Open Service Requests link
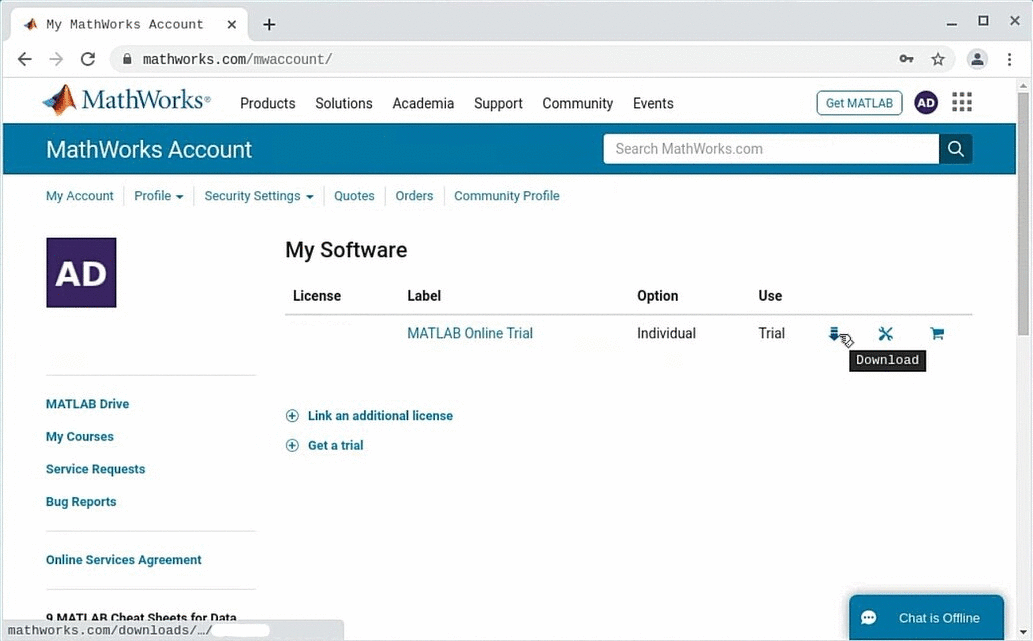The height and width of the screenshot is (641, 1033). pyautogui.click(x=96, y=469)
